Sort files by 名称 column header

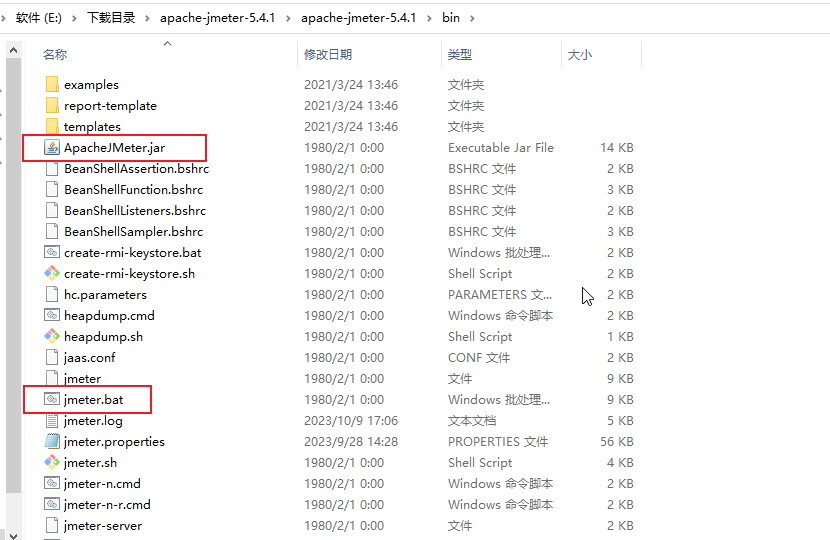click(55, 55)
